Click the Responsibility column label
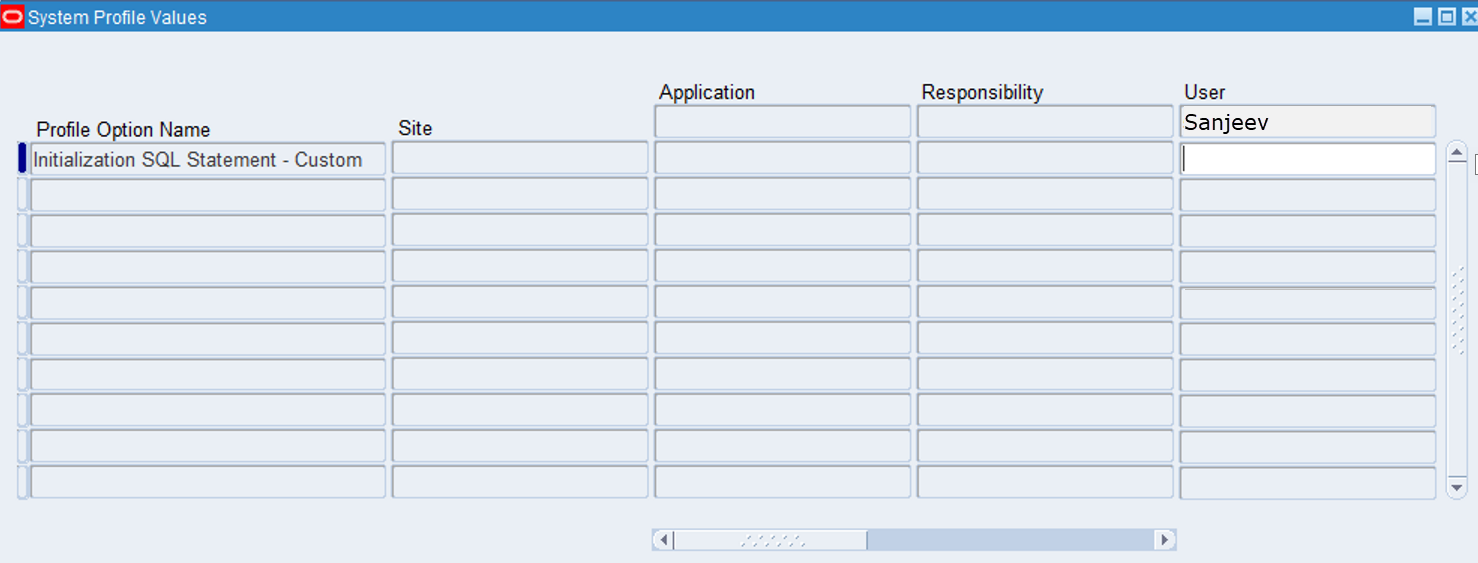 (x=982, y=92)
